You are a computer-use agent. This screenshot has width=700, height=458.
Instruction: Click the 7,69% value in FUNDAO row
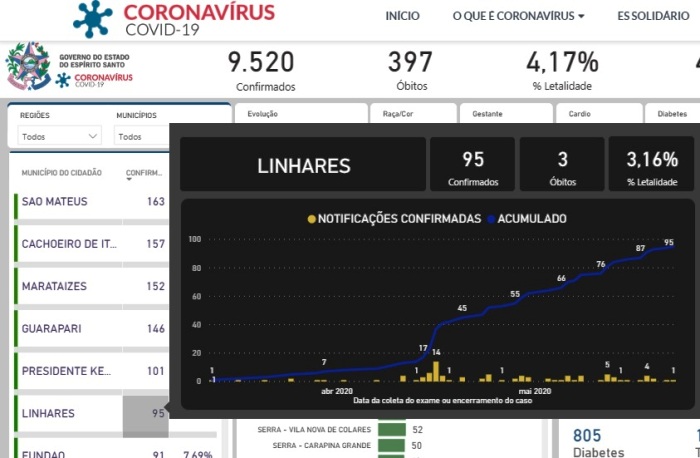pos(197,454)
